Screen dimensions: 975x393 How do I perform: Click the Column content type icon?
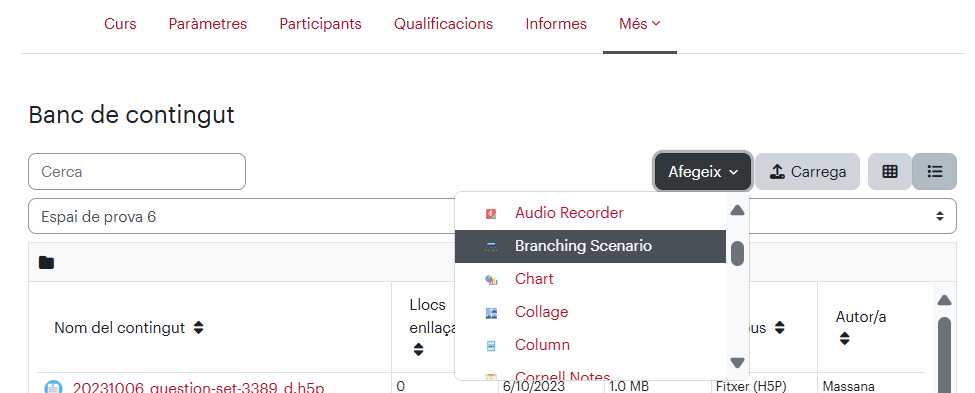click(491, 345)
